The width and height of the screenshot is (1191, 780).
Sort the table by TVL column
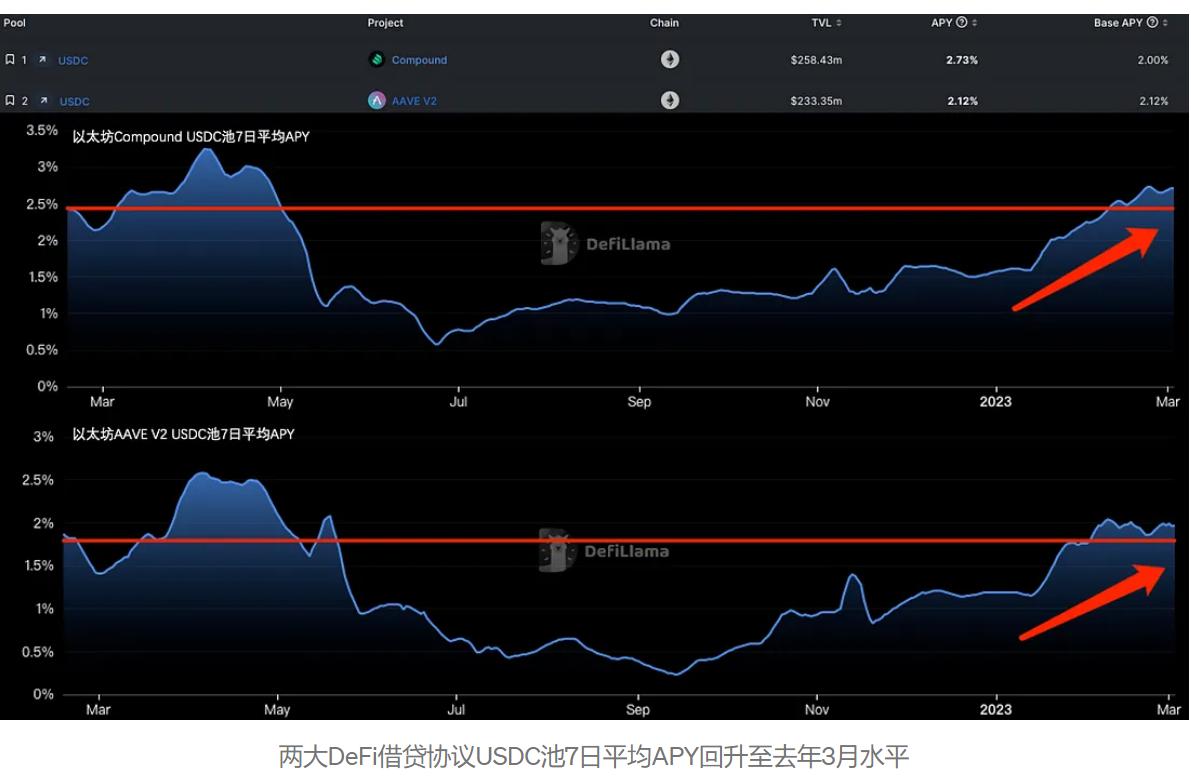[839, 23]
